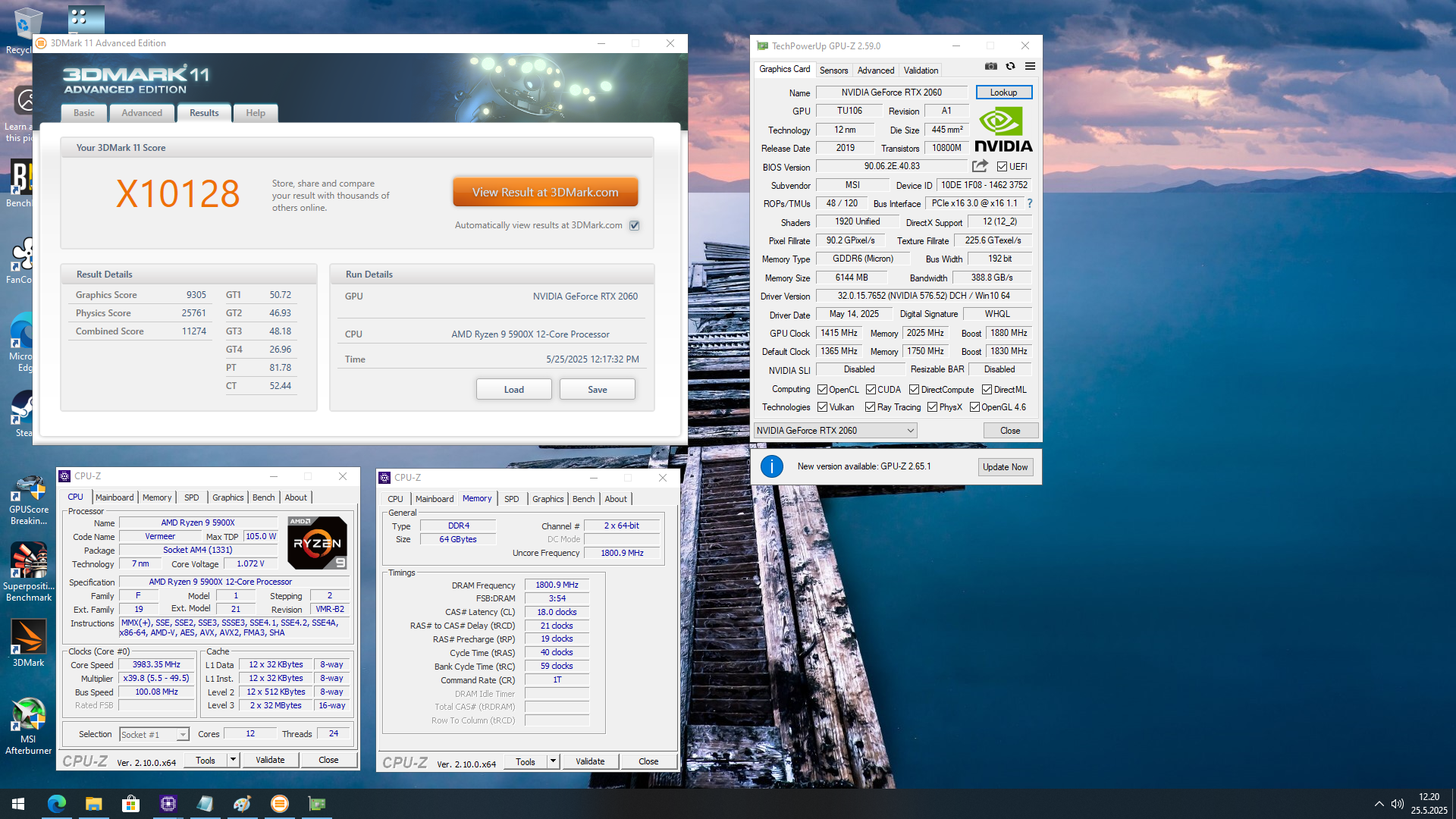Open SPD tab in right CPU-Z window
The width and height of the screenshot is (1456, 819).
pos(511,499)
